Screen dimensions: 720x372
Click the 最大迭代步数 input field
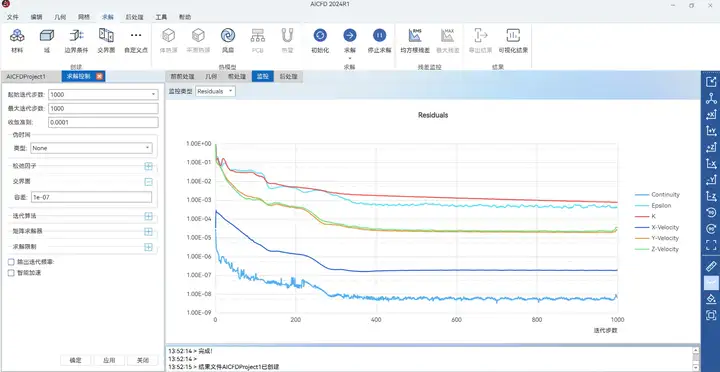tap(103, 108)
